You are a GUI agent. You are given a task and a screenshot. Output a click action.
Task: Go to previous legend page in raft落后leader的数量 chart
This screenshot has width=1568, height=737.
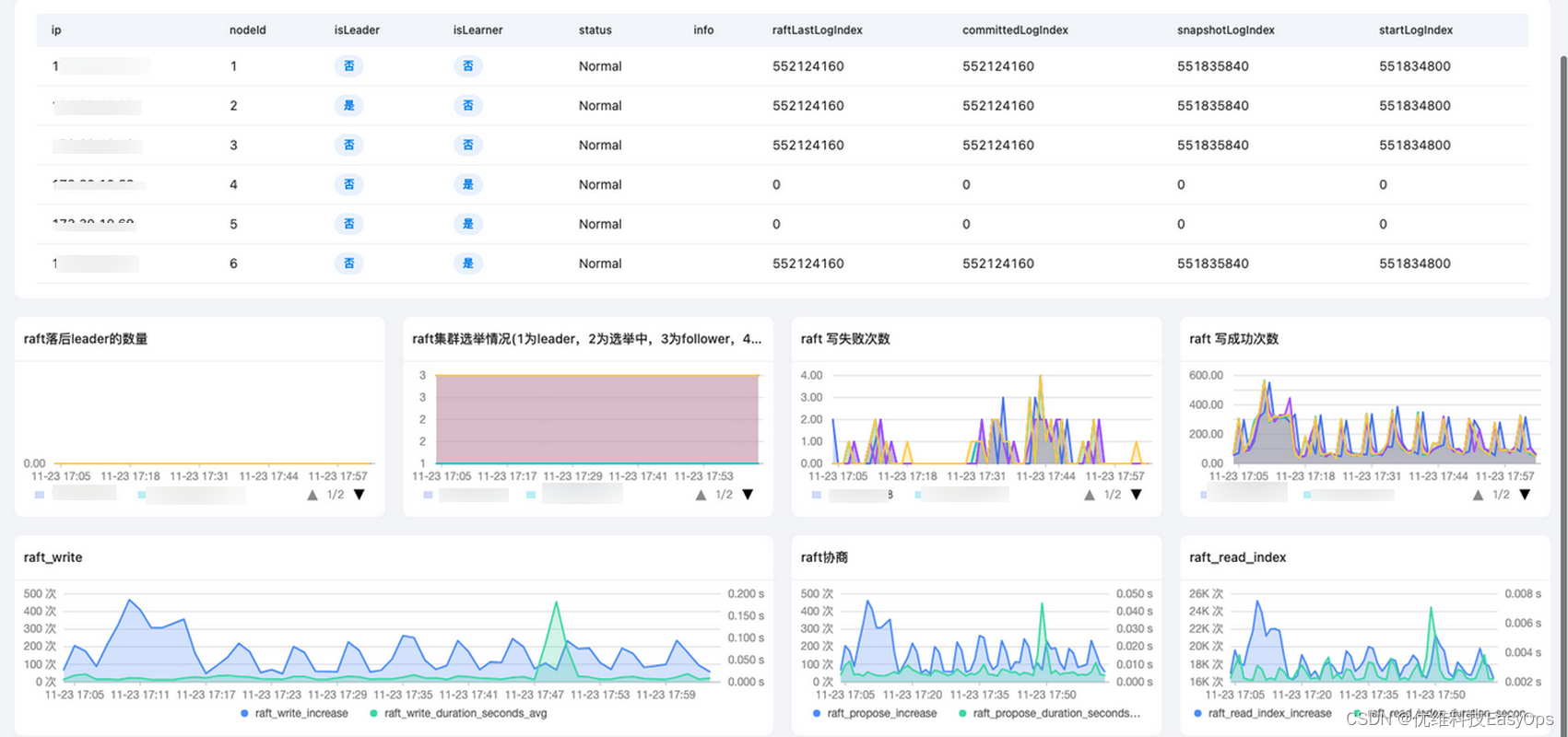tap(312, 495)
